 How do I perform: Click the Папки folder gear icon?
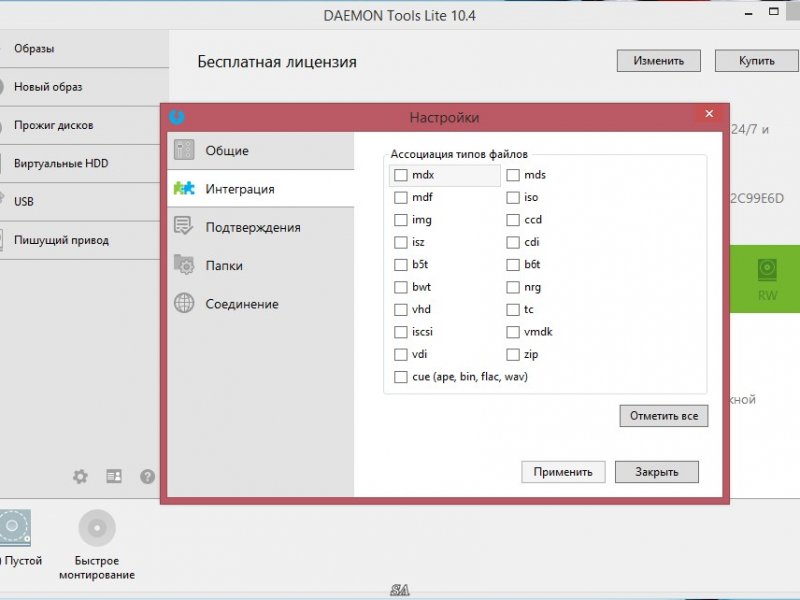pyautogui.click(x=184, y=264)
